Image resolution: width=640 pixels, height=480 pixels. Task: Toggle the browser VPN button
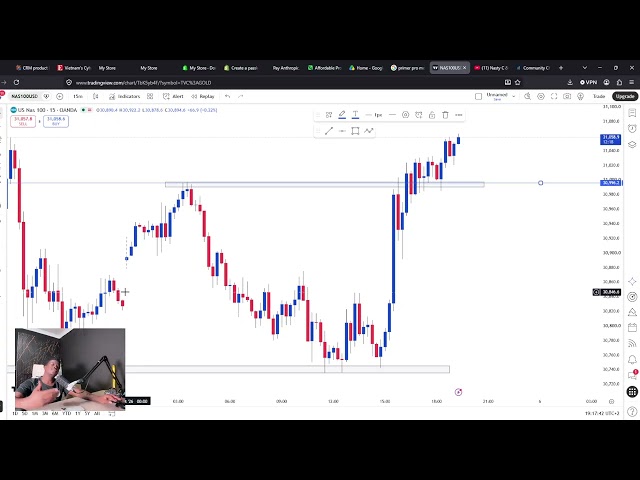588,82
